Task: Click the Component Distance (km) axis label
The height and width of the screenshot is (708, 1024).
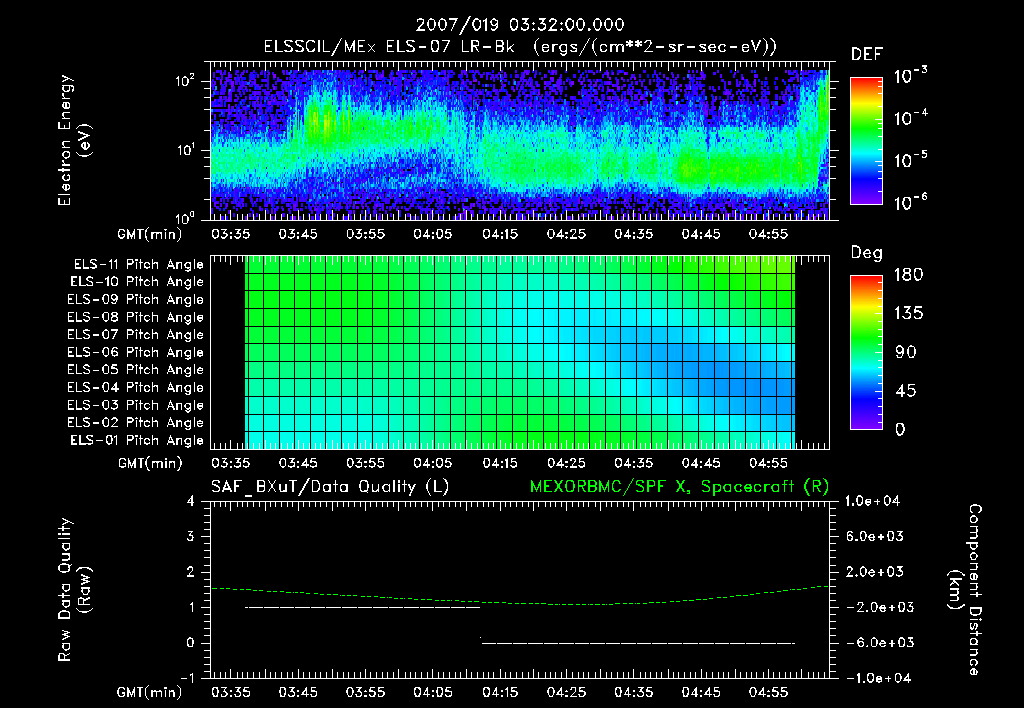Action: (964, 590)
